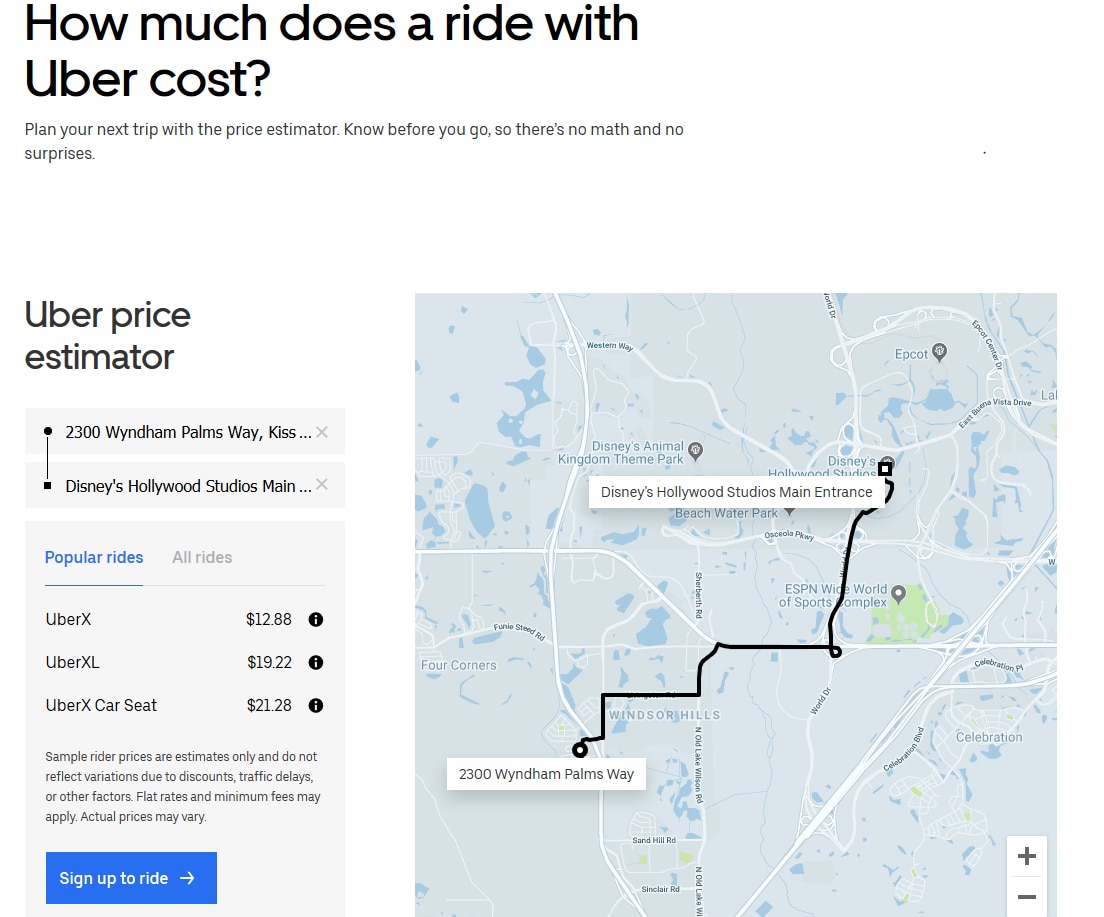This screenshot has height=917, width=1104.
Task: Click the pickup circle route marker
Action: pos(579,749)
